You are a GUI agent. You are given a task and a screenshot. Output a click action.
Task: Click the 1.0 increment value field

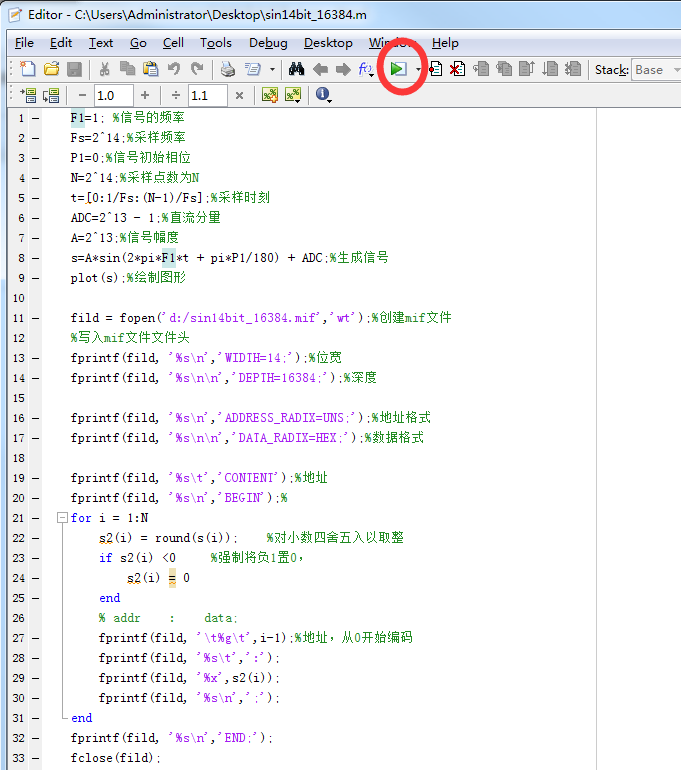click(113, 95)
